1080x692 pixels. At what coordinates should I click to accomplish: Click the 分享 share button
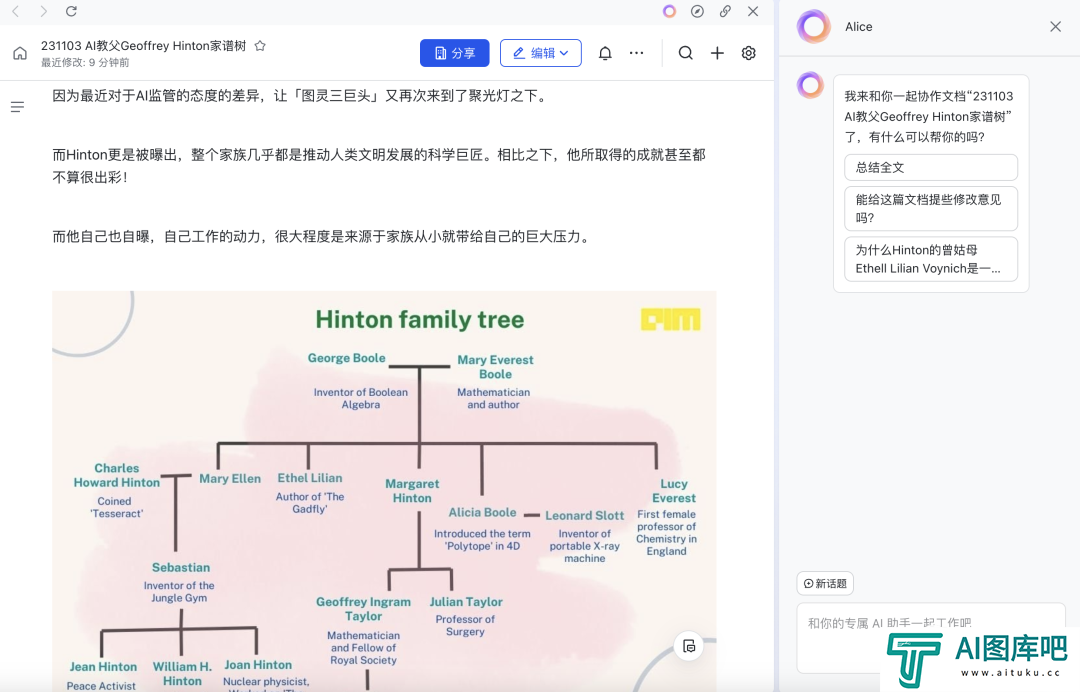click(x=455, y=53)
